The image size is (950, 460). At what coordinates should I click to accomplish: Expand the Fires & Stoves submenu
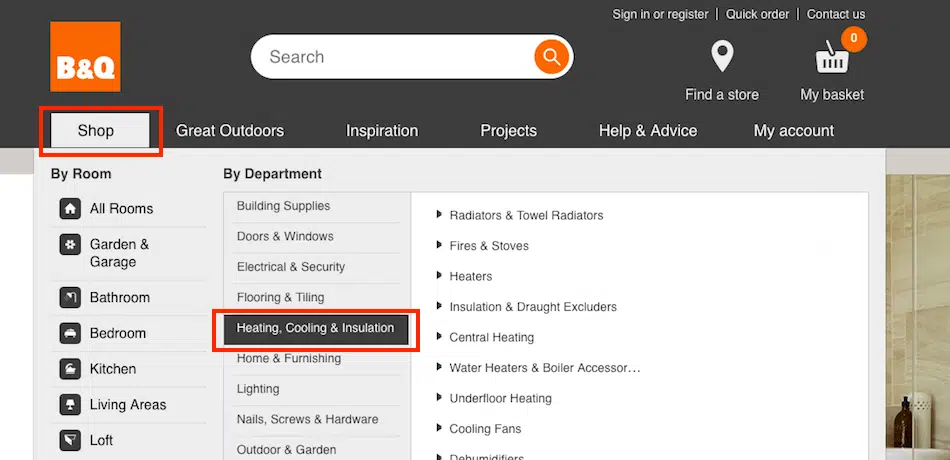[x=439, y=246]
